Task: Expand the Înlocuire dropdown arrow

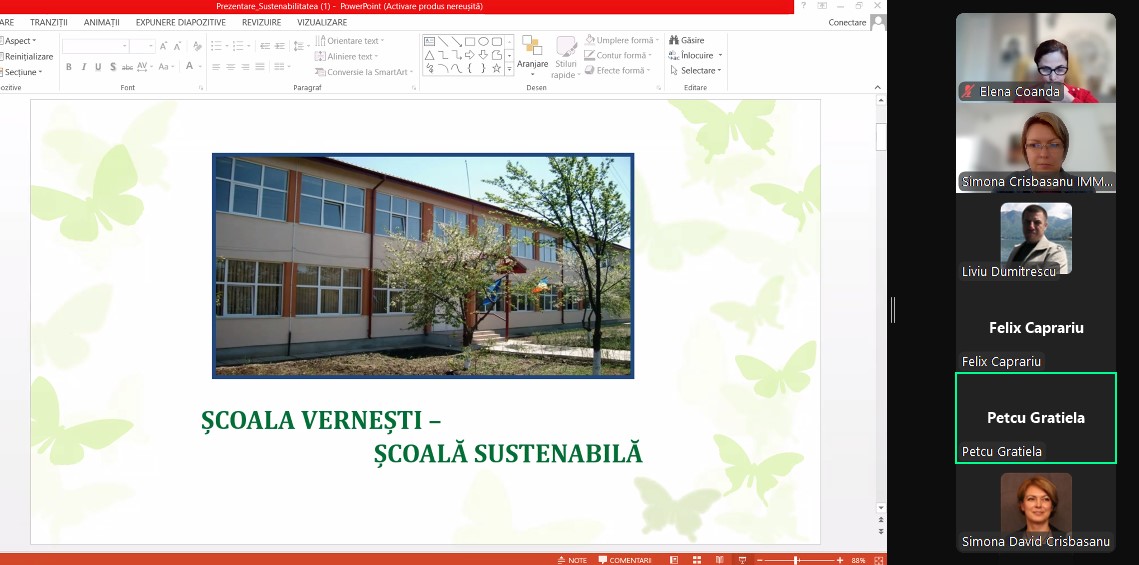Action: [x=720, y=56]
